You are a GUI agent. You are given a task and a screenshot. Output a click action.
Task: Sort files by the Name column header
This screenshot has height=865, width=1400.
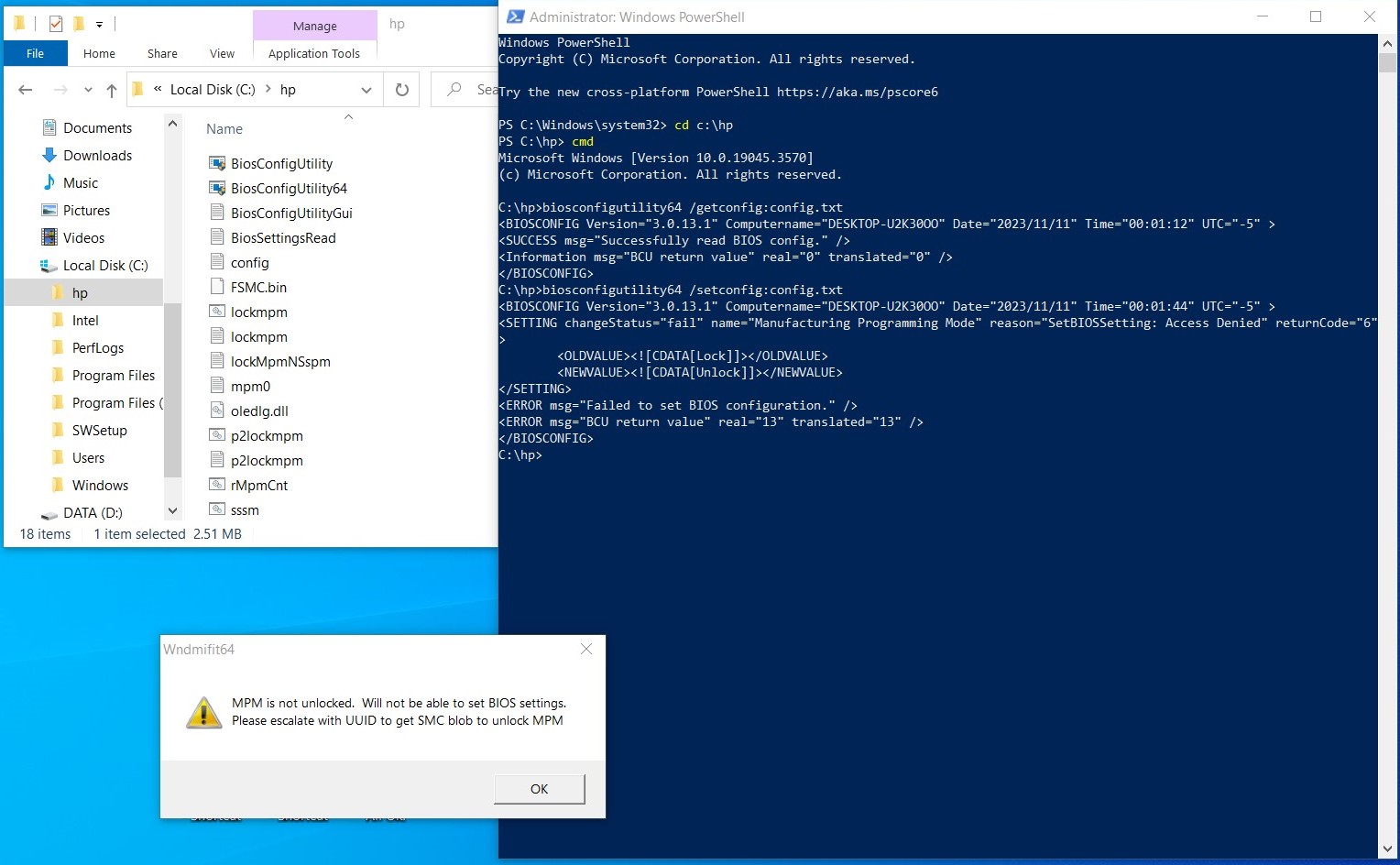coord(224,129)
